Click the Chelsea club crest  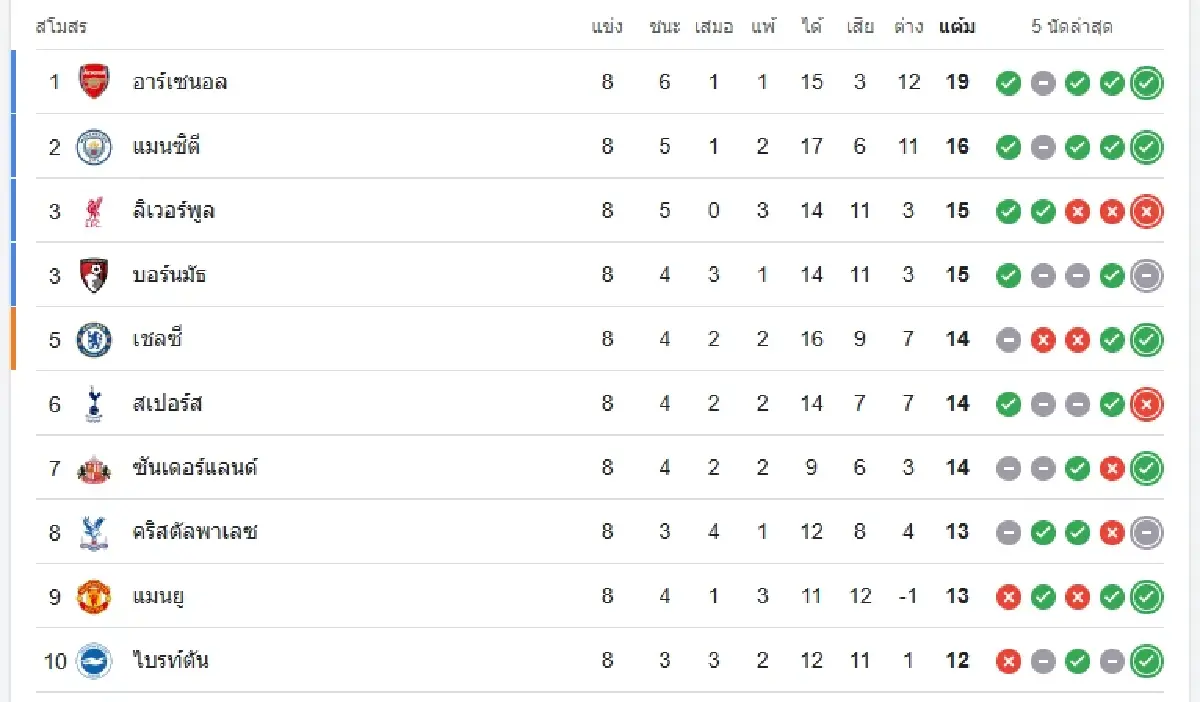(x=95, y=340)
